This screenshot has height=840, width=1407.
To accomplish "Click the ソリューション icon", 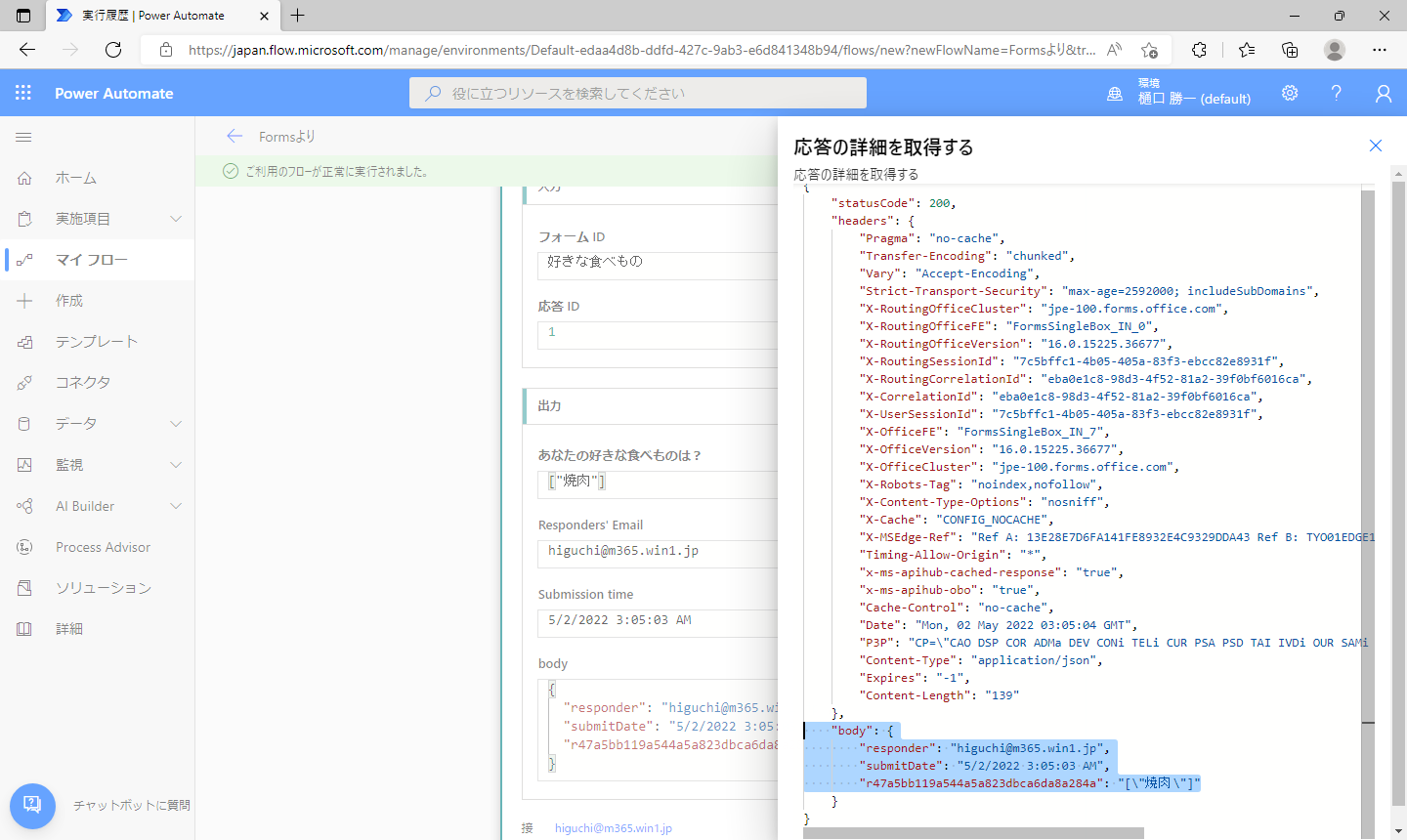I will pos(24,588).
